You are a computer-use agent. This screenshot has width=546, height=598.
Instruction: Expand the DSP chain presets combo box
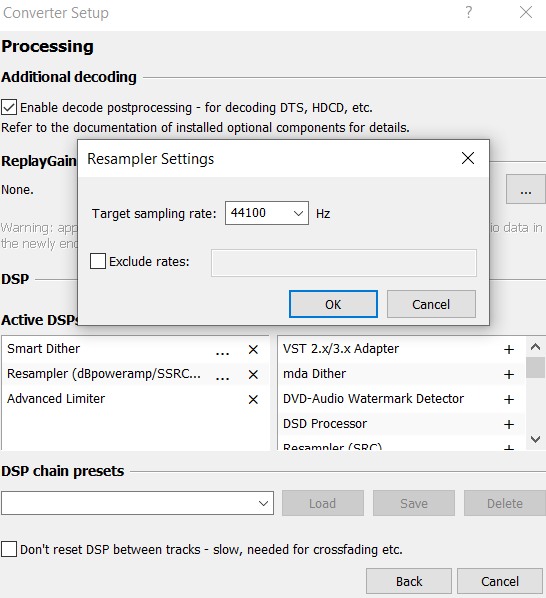(x=137, y=503)
